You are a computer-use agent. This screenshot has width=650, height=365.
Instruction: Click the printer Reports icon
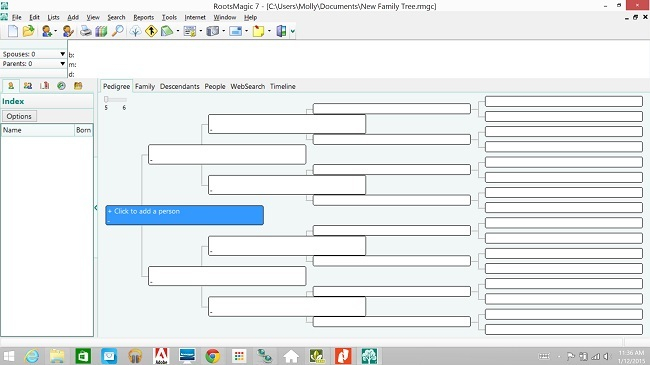(x=86, y=31)
